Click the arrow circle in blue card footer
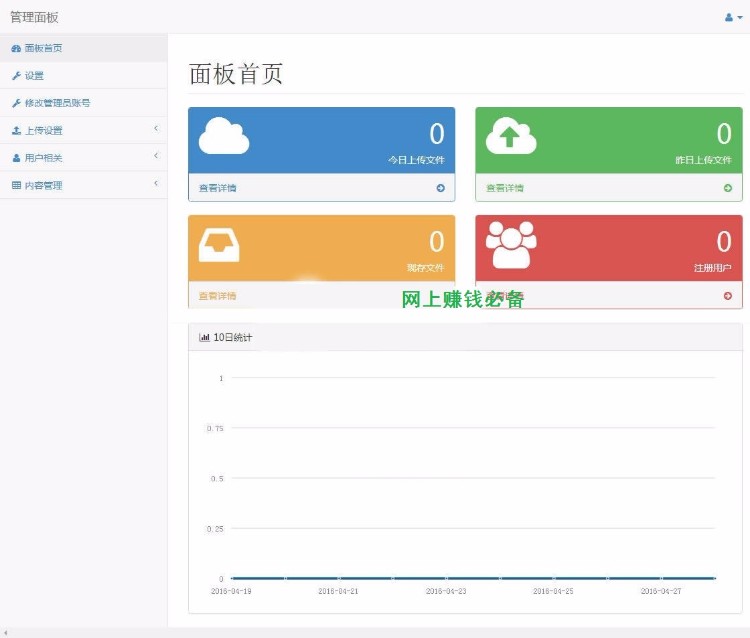Image resolution: width=750 pixels, height=638 pixels. 441,188
